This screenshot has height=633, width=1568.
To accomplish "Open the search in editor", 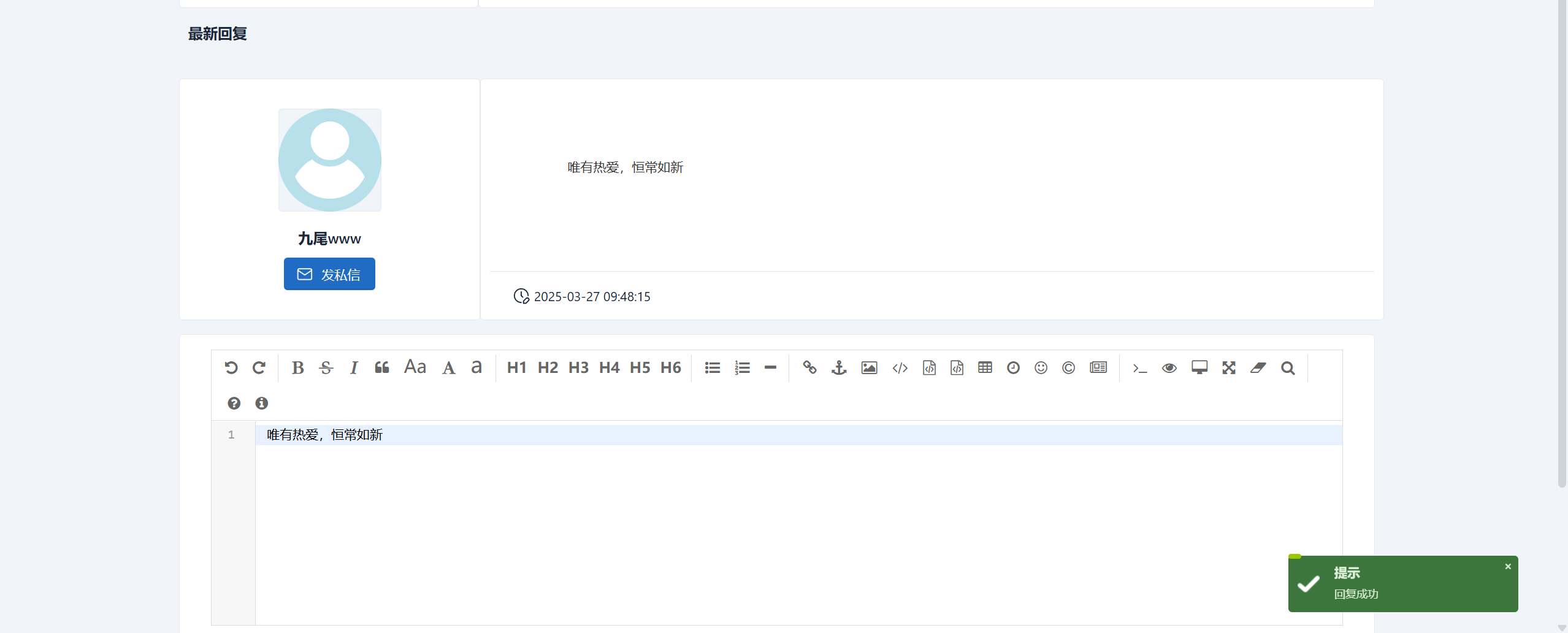I will (1288, 367).
